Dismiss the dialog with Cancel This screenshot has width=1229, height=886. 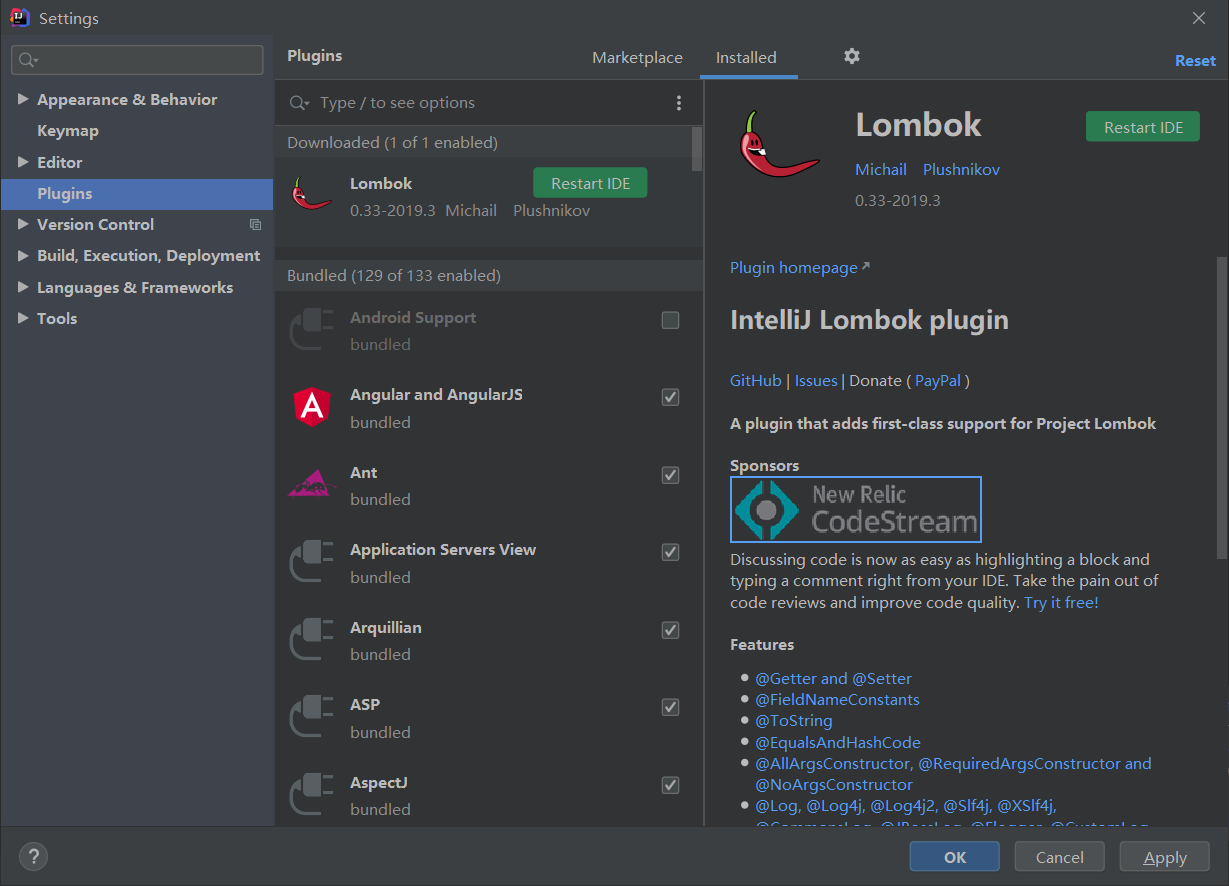[x=1059, y=857]
